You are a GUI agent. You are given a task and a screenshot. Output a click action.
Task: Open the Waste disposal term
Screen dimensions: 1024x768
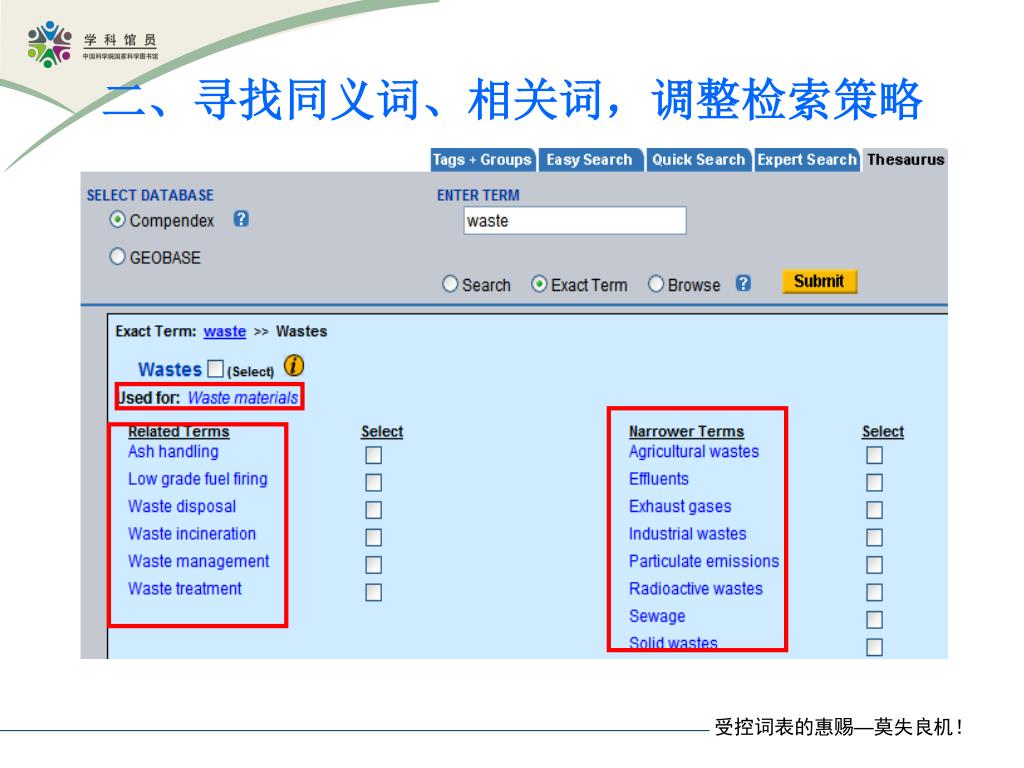pyautogui.click(x=182, y=506)
